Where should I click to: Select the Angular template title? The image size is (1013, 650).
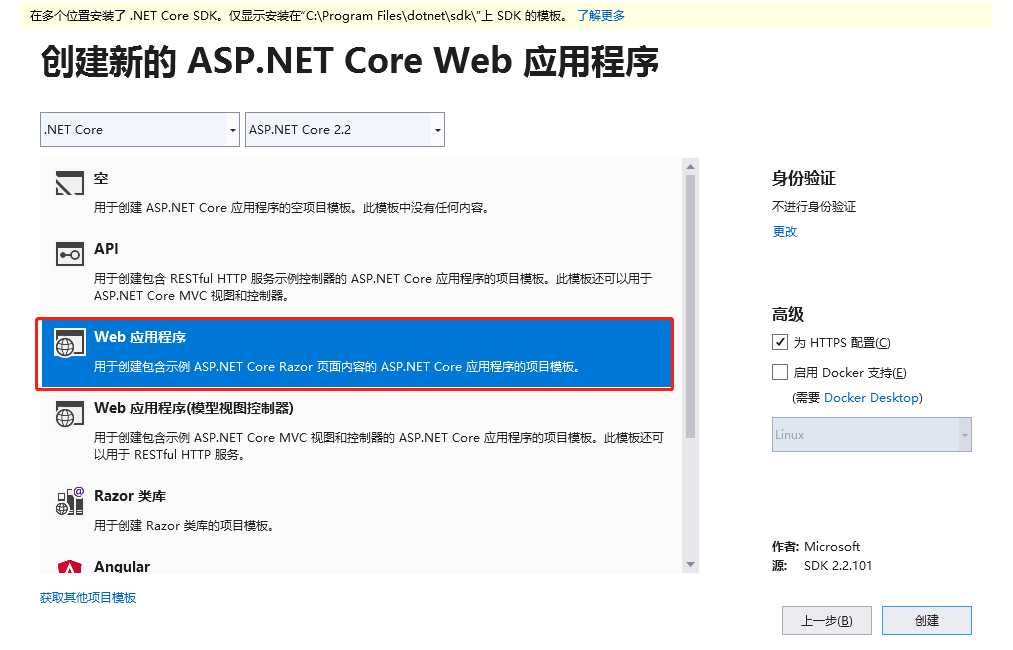(121, 567)
